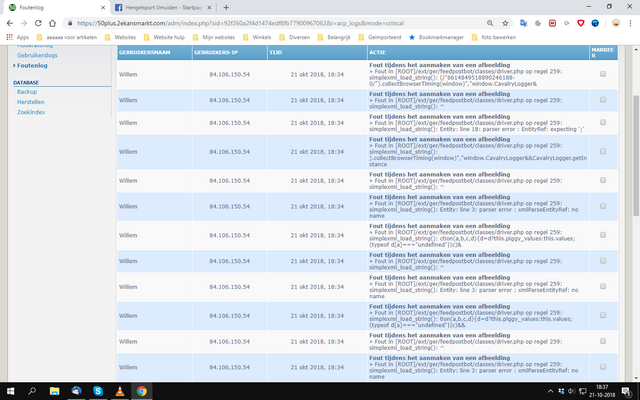Check the row ending with 'CavalryLogger.getInstance'
The height and width of the screenshot is (400, 640).
(x=603, y=151)
